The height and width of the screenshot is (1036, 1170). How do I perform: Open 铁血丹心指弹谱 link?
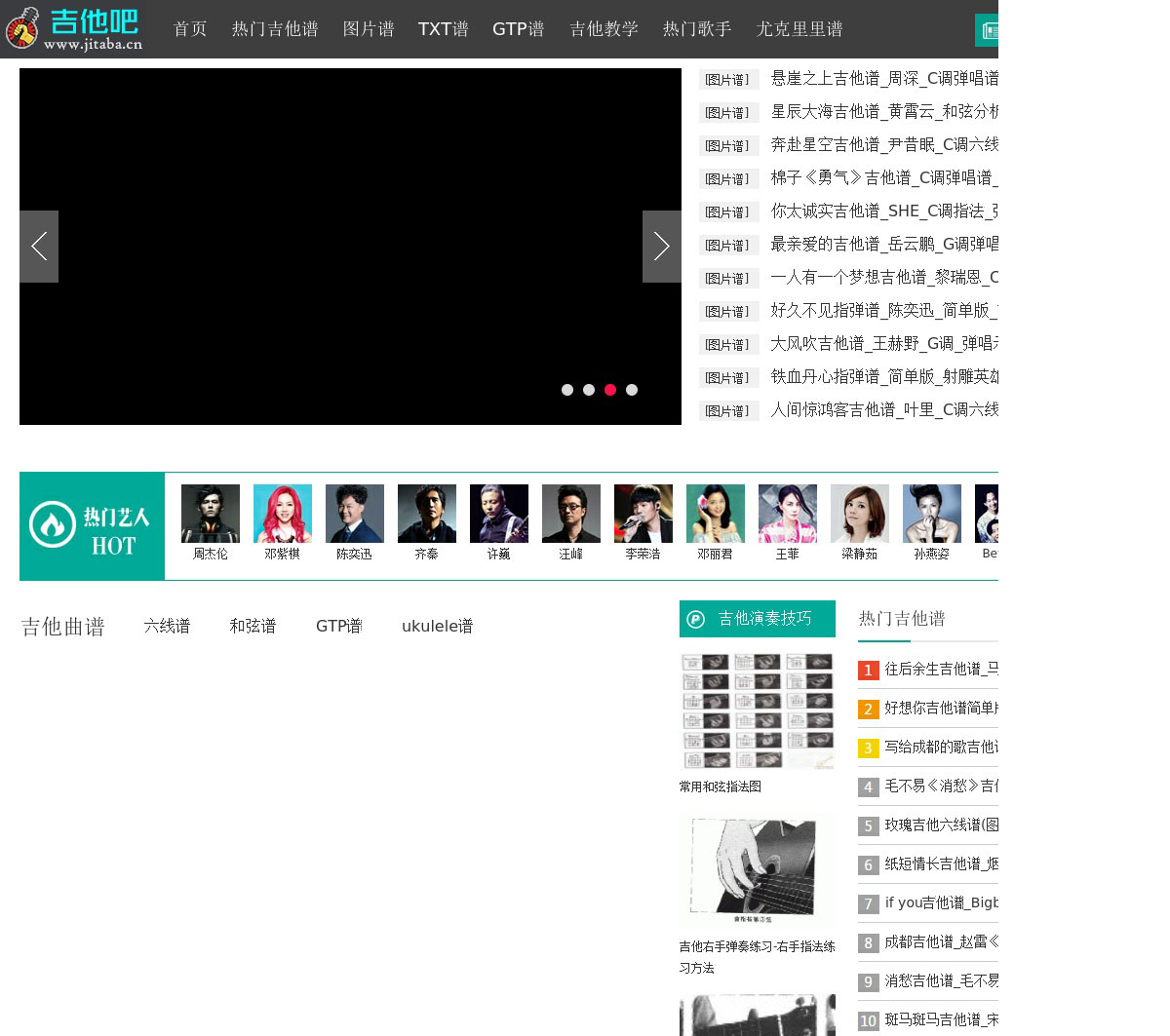point(884,376)
